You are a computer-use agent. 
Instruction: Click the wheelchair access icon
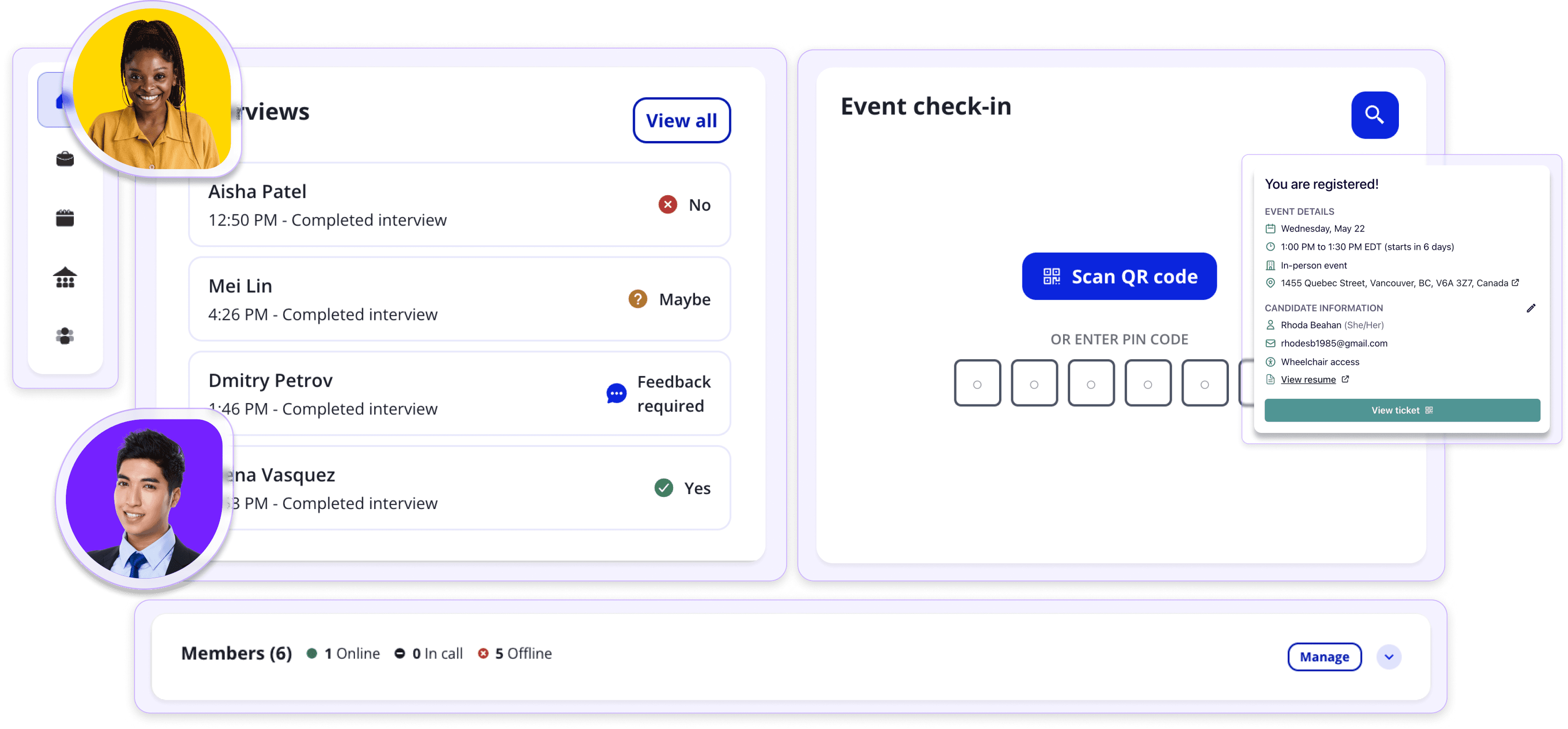(1270, 362)
